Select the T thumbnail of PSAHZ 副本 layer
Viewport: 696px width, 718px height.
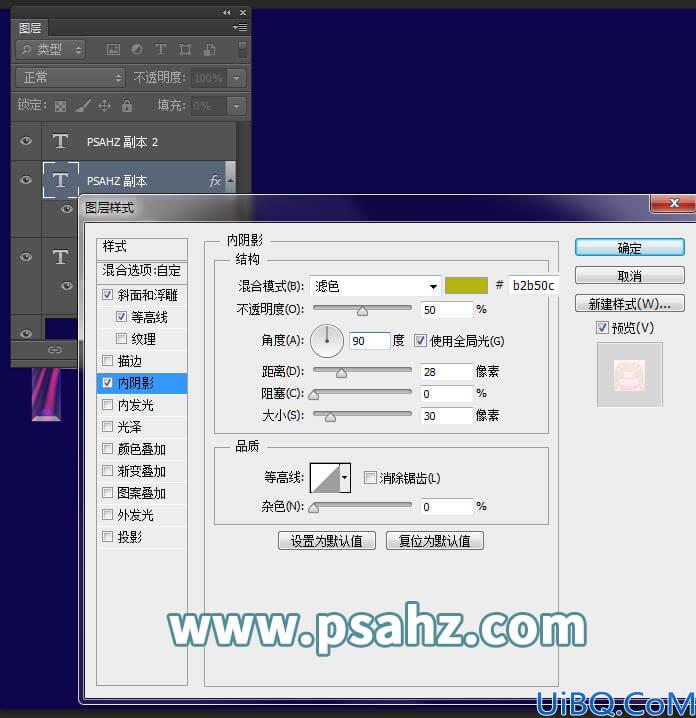tap(60, 180)
